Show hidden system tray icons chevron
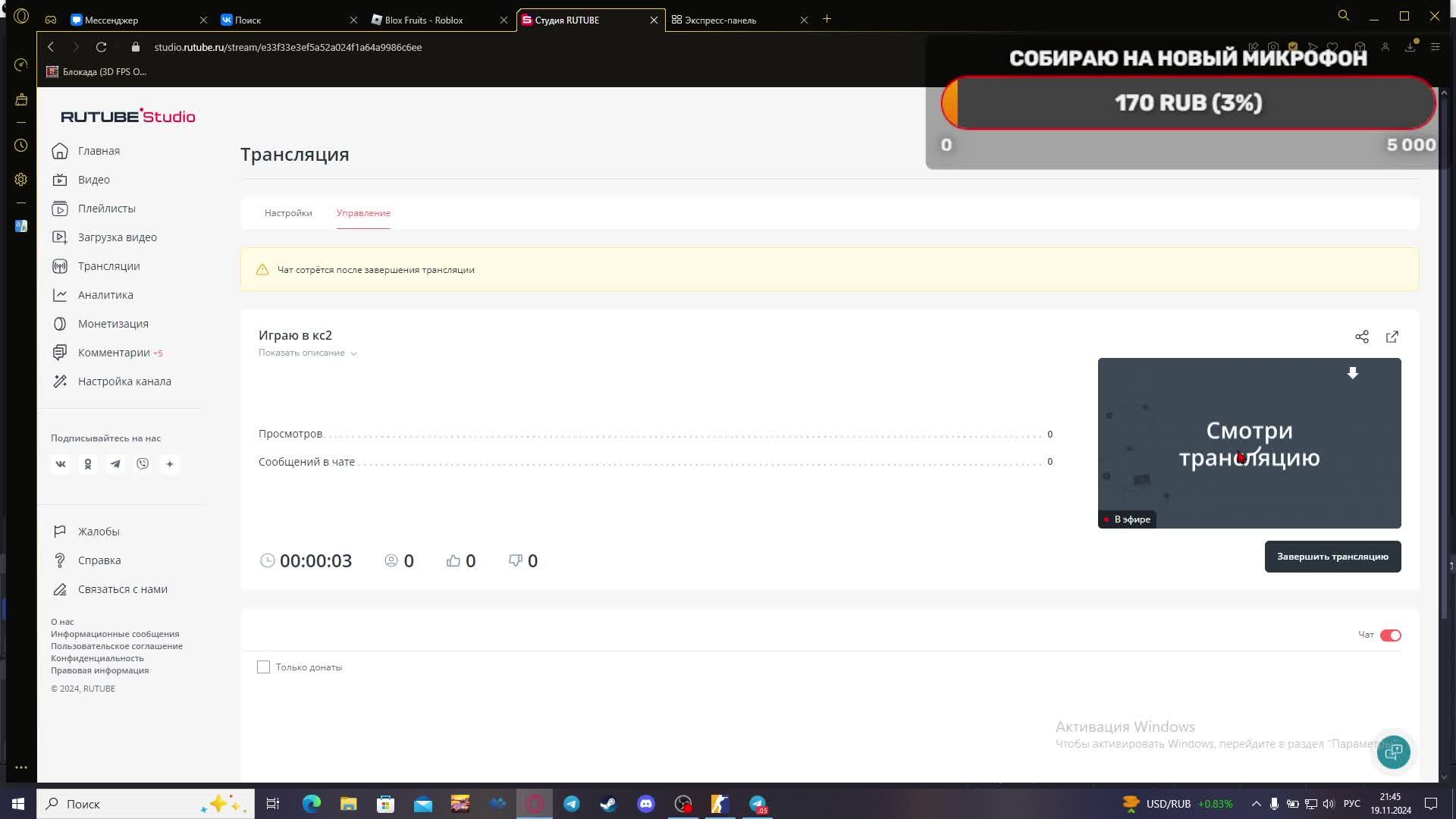Viewport: 1456px width, 819px height. coord(1256,804)
